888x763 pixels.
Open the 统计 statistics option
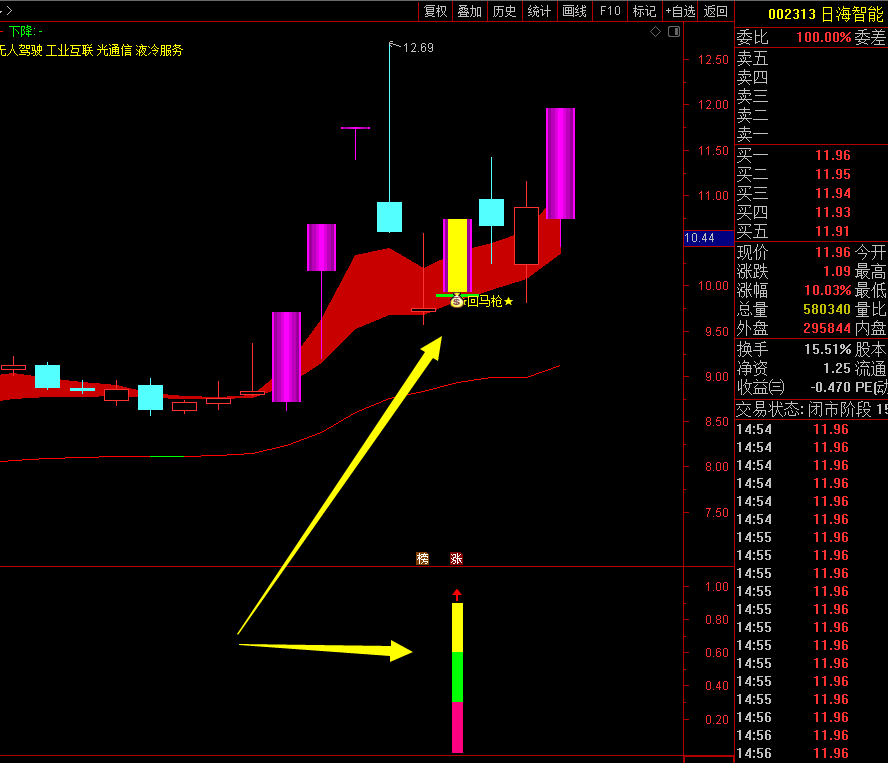pyautogui.click(x=539, y=11)
